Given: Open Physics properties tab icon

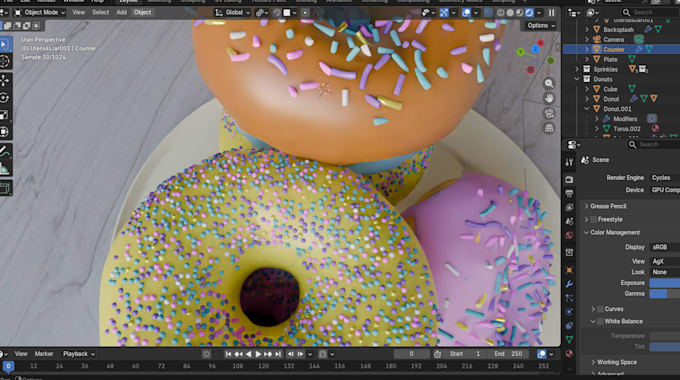Looking at the screenshot, I should [x=569, y=312].
